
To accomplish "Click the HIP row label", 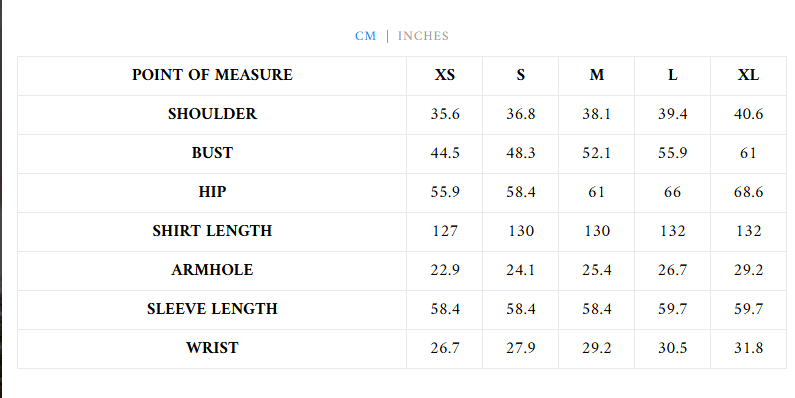I will (x=212, y=192).
